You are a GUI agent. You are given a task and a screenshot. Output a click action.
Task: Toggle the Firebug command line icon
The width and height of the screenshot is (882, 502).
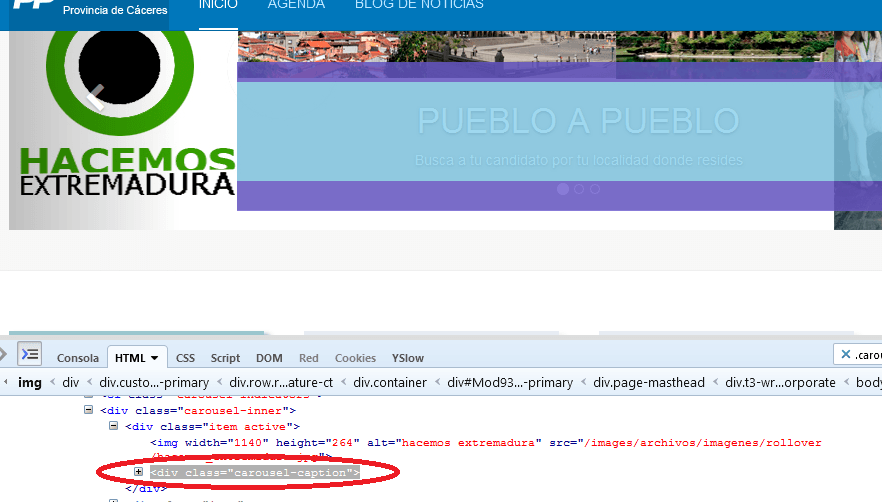click(29, 354)
